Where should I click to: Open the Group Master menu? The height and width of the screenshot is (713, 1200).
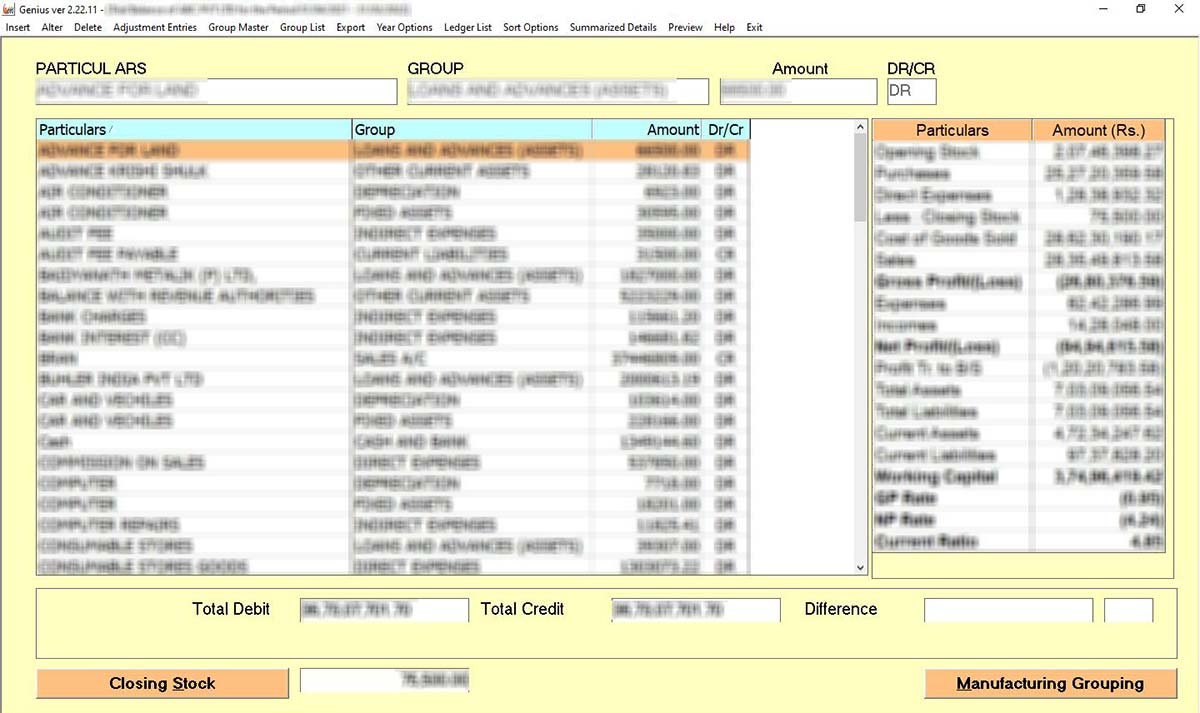(237, 27)
